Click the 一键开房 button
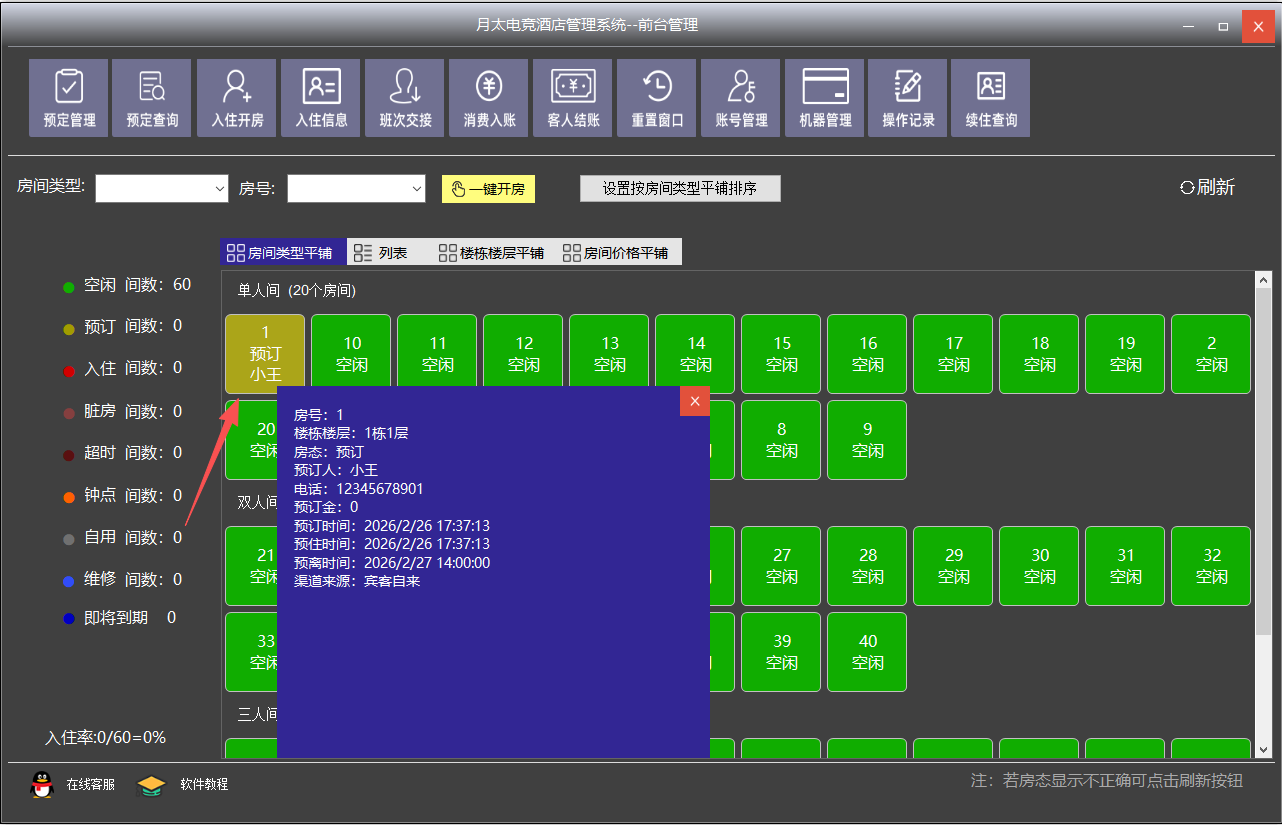The width and height of the screenshot is (1282, 825). point(488,189)
